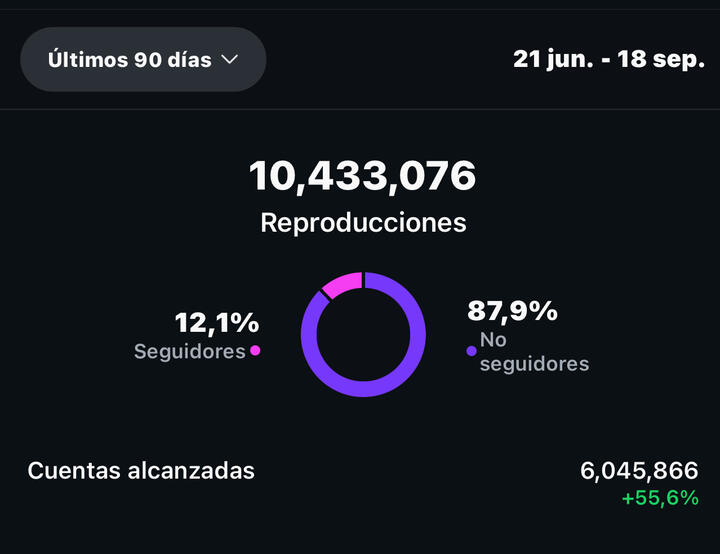Image resolution: width=720 pixels, height=554 pixels.
Task: Click the No seguidores legend label
Action: point(534,352)
